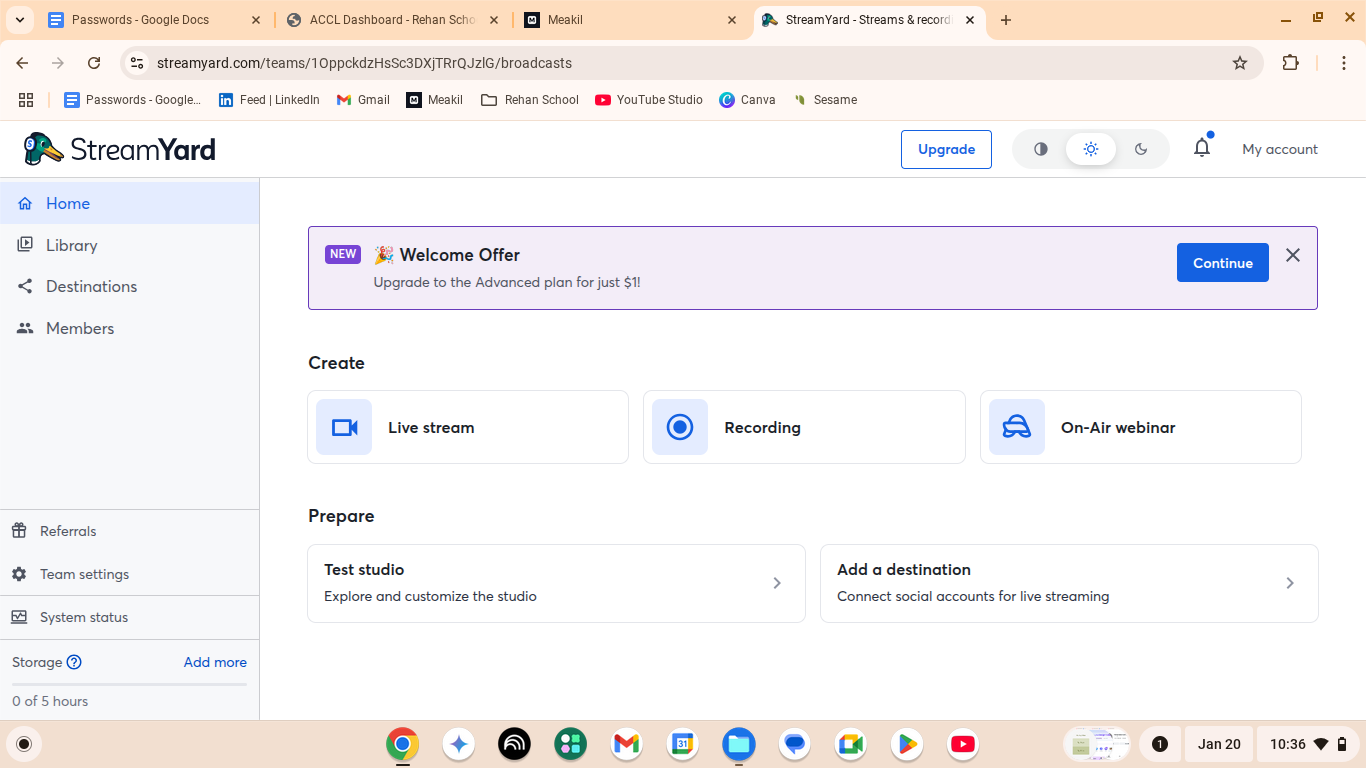Select the system contrast theme toggle
Viewport: 1366px width, 768px height.
(x=1041, y=149)
